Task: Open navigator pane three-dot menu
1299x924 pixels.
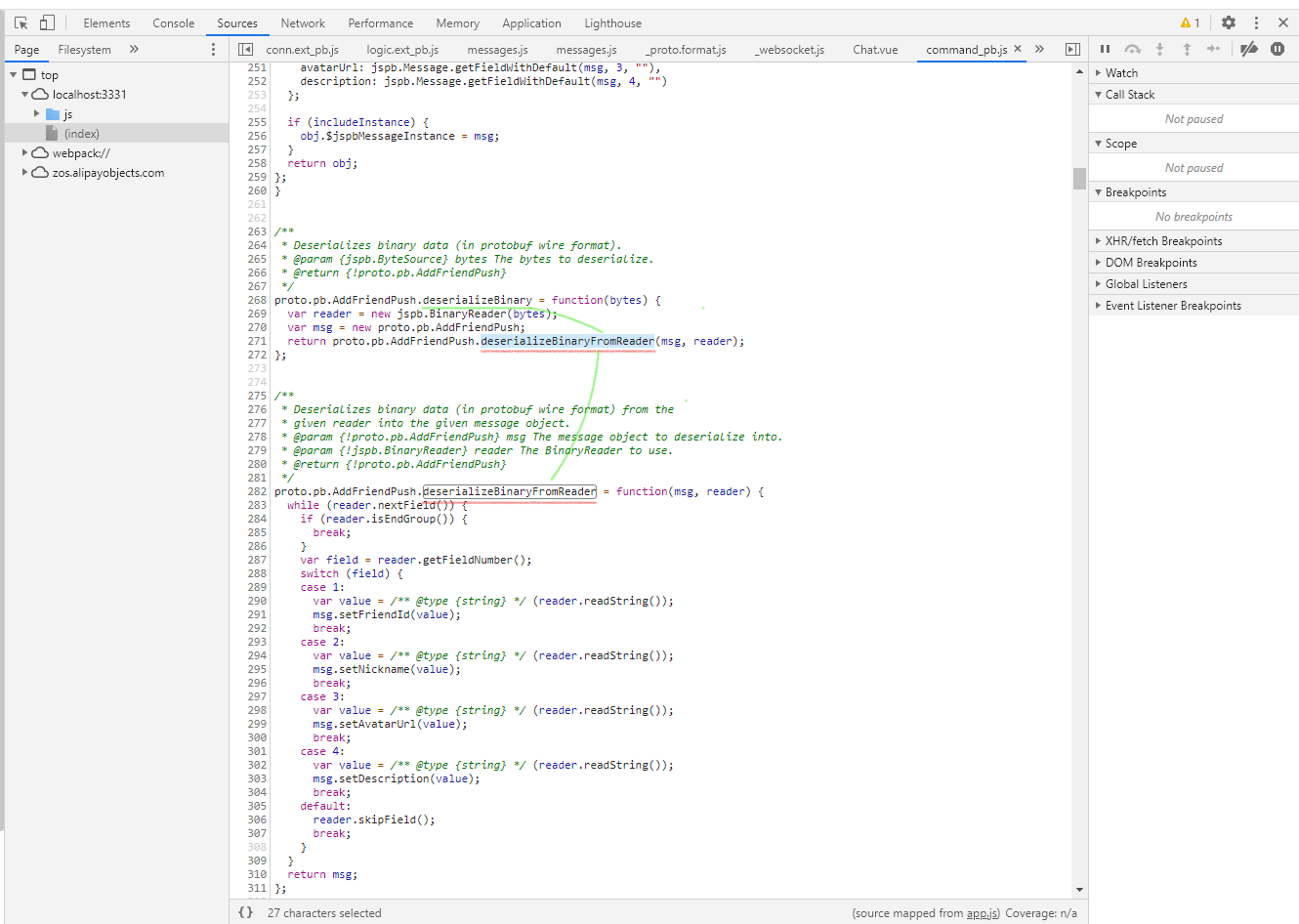Action: (213, 49)
